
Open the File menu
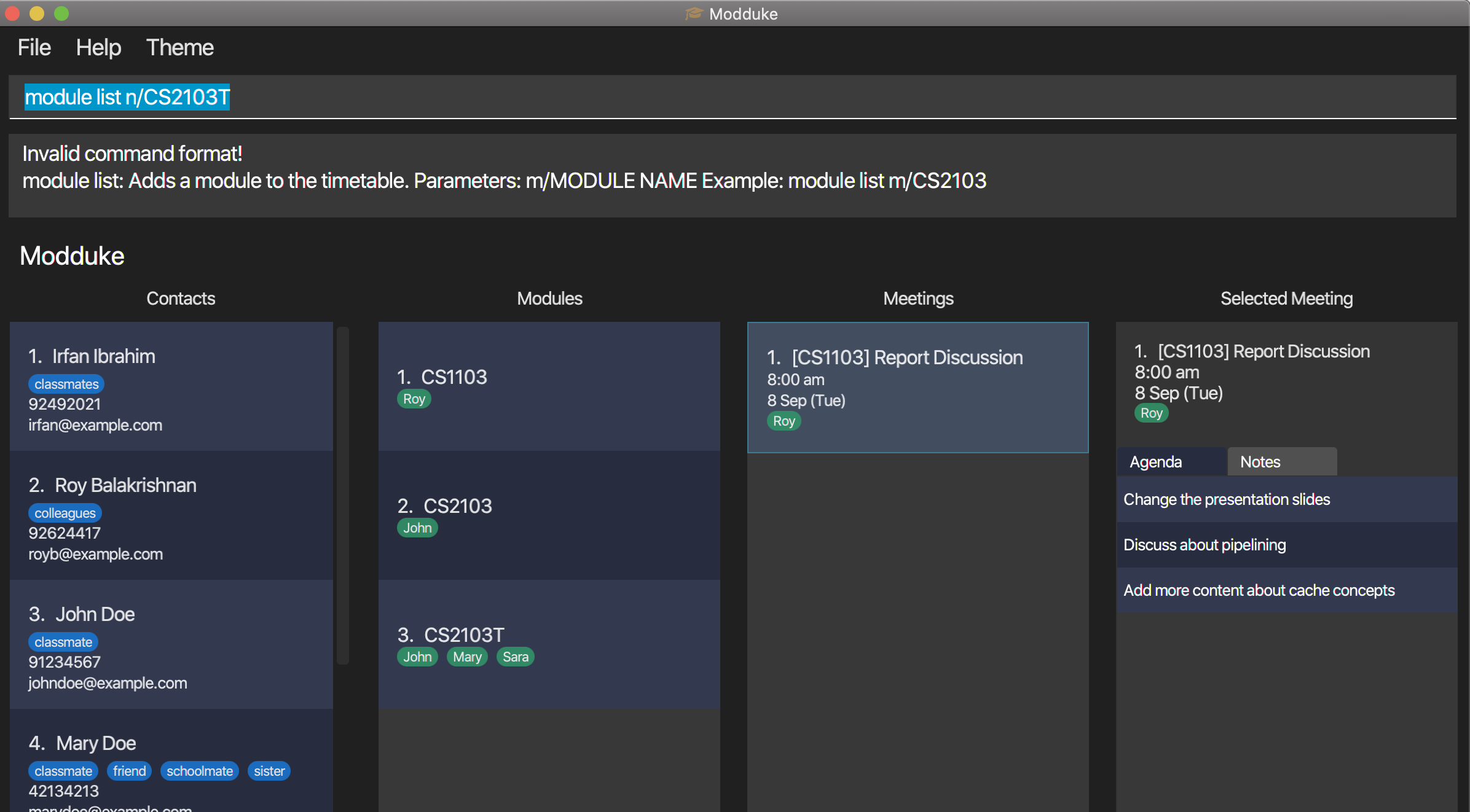tap(34, 48)
